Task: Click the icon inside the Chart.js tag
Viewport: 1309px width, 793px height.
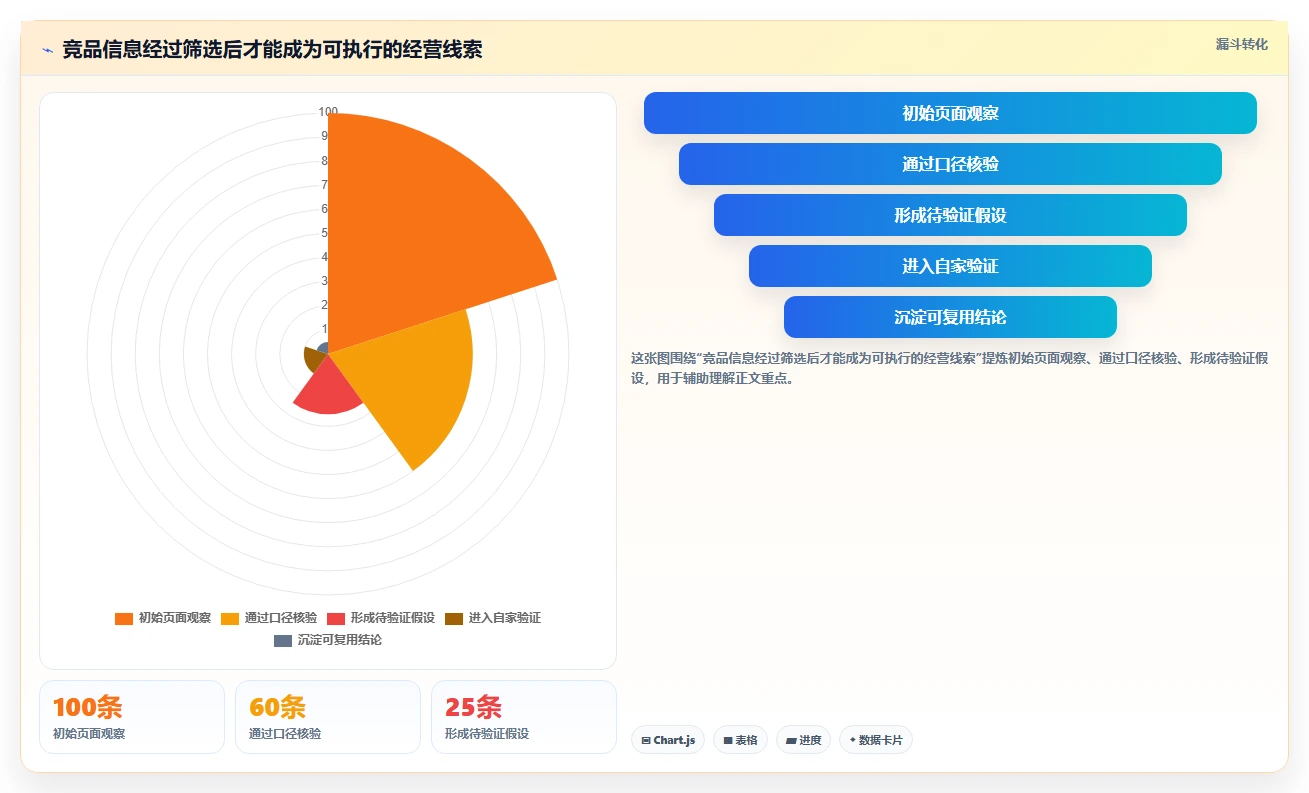Action: point(646,741)
